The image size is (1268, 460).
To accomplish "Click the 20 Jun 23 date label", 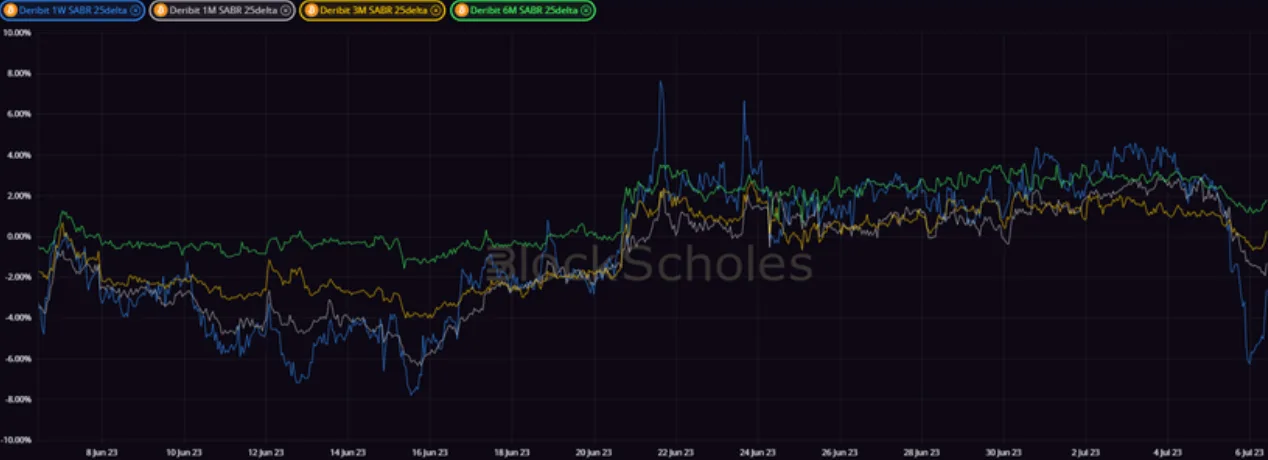I will point(596,451).
